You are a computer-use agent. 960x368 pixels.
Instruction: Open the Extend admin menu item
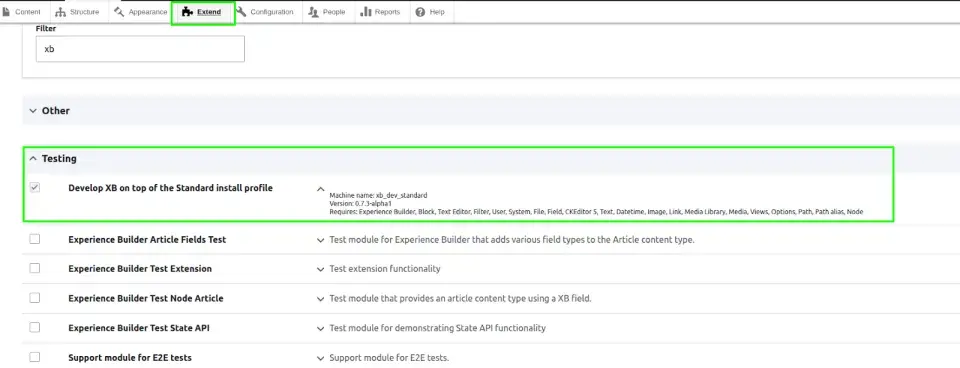(x=202, y=12)
